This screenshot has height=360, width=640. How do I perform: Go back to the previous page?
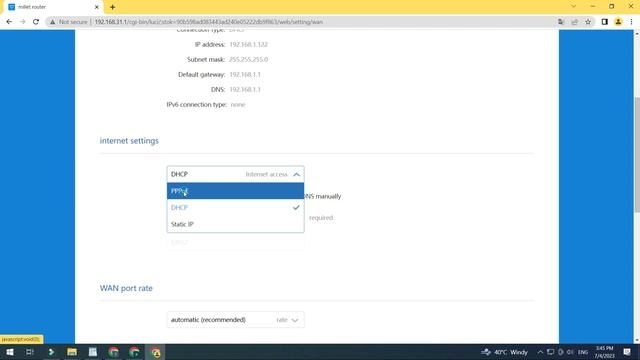point(9,22)
